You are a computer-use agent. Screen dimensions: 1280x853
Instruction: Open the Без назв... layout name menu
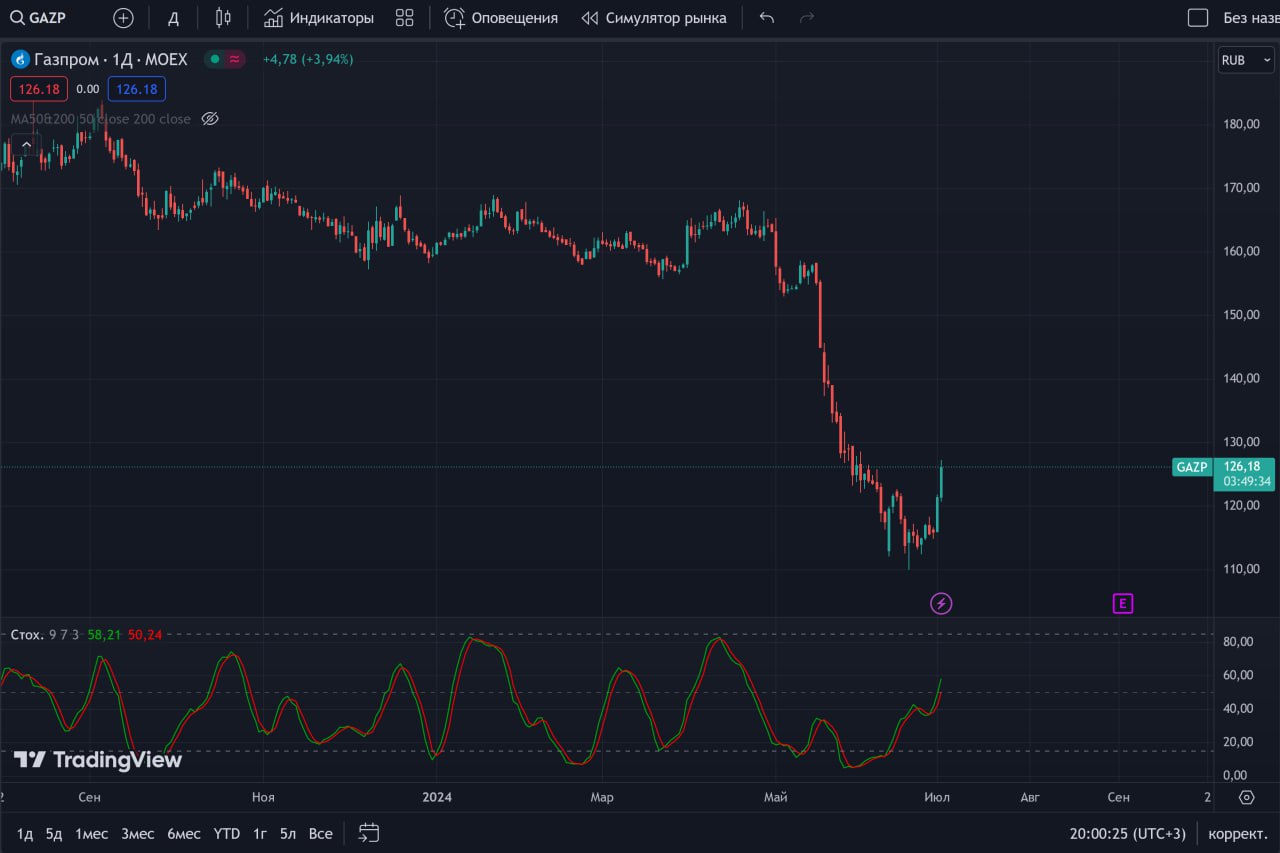(1250, 18)
